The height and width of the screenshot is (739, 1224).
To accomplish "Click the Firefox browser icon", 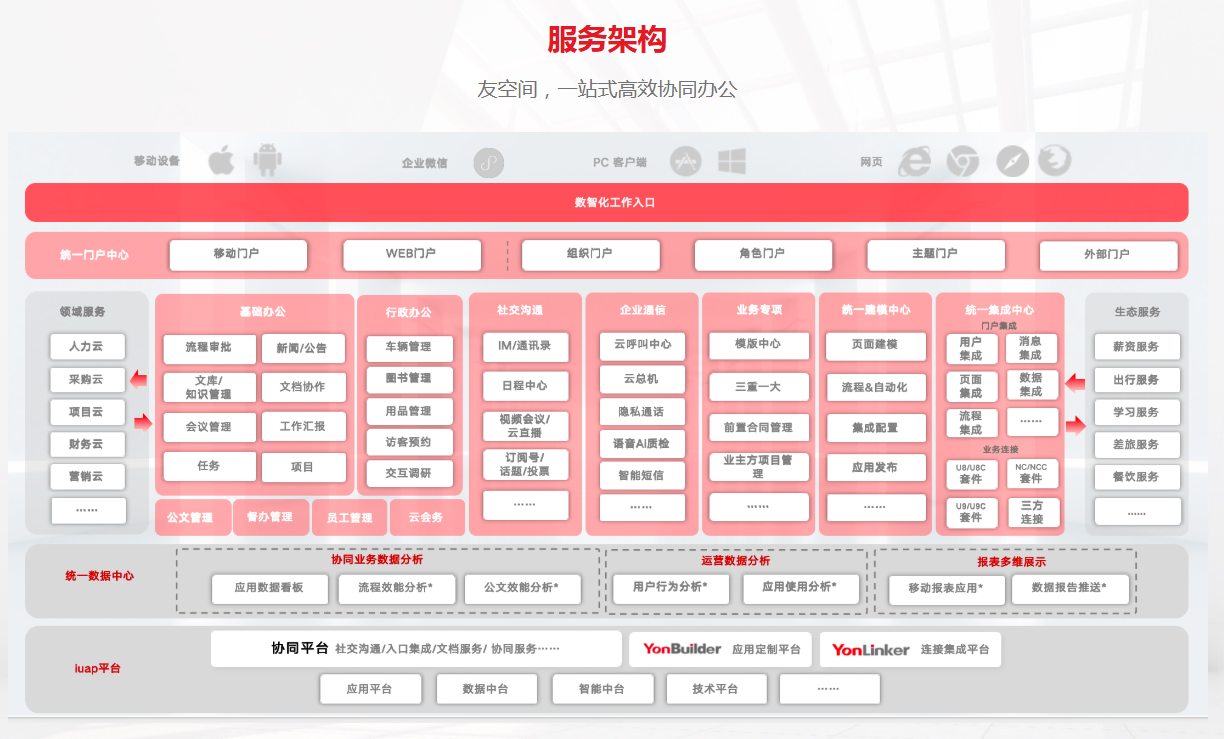I will click(1054, 160).
